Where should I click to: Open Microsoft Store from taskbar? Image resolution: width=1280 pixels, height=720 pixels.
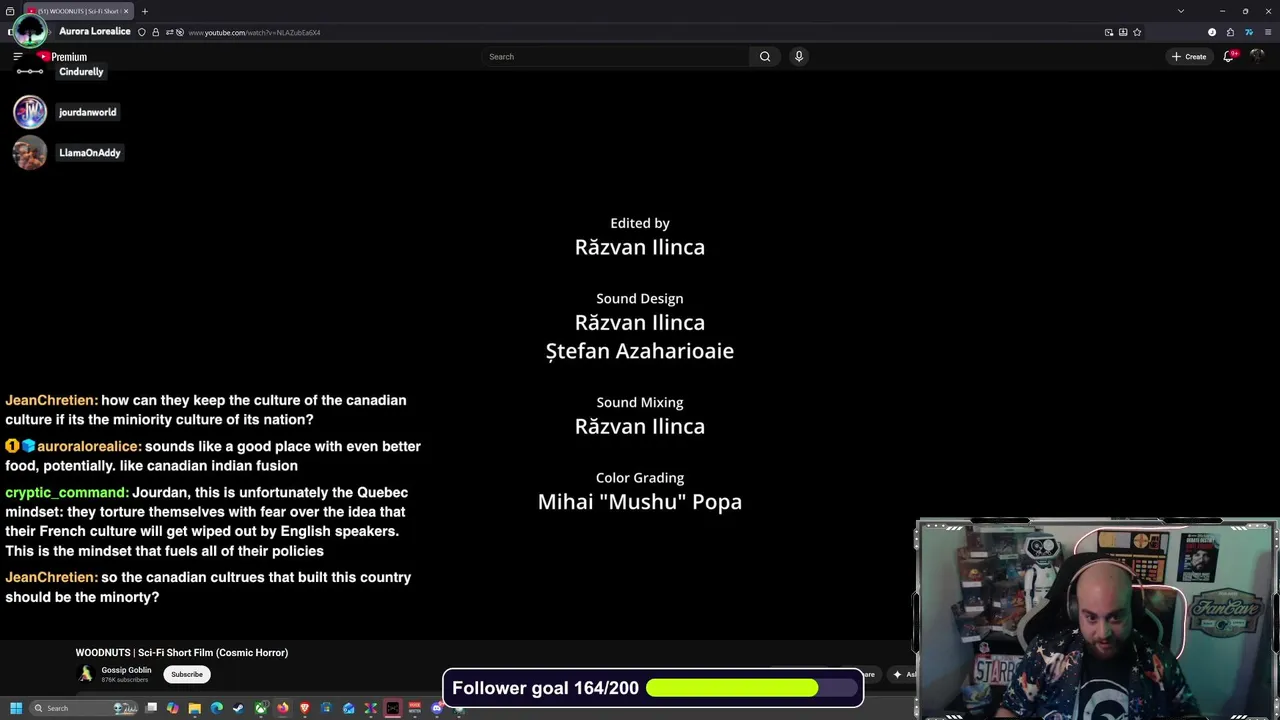point(326,708)
